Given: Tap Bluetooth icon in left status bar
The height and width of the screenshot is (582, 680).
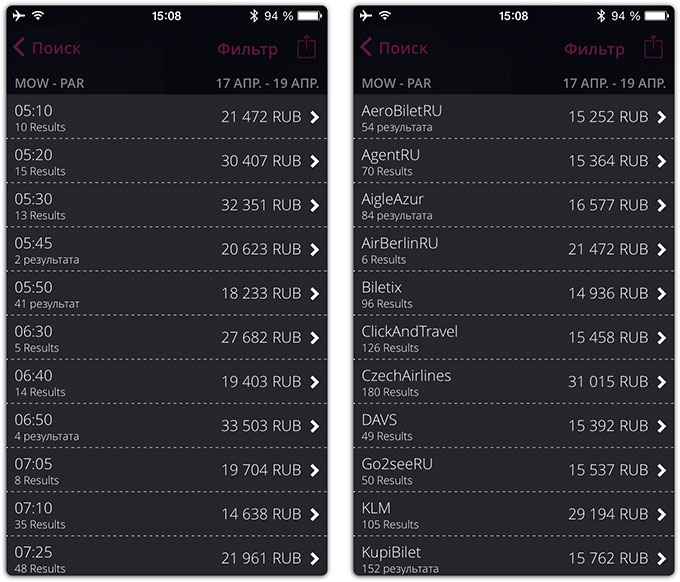Looking at the screenshot, I should [x=254, y=16].
